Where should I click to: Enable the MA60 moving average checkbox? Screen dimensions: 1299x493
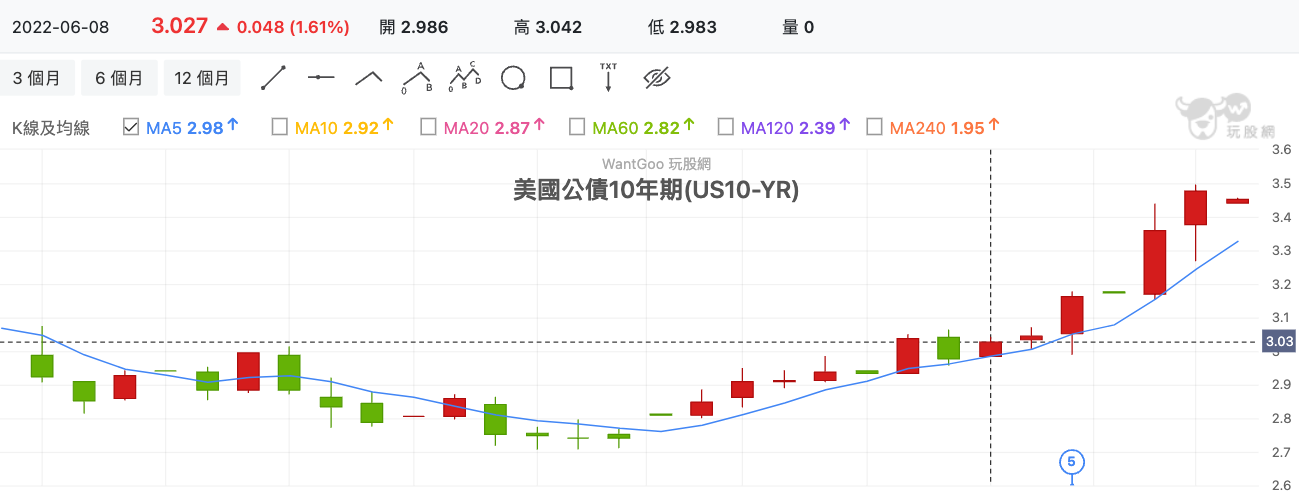coord(576,127)
